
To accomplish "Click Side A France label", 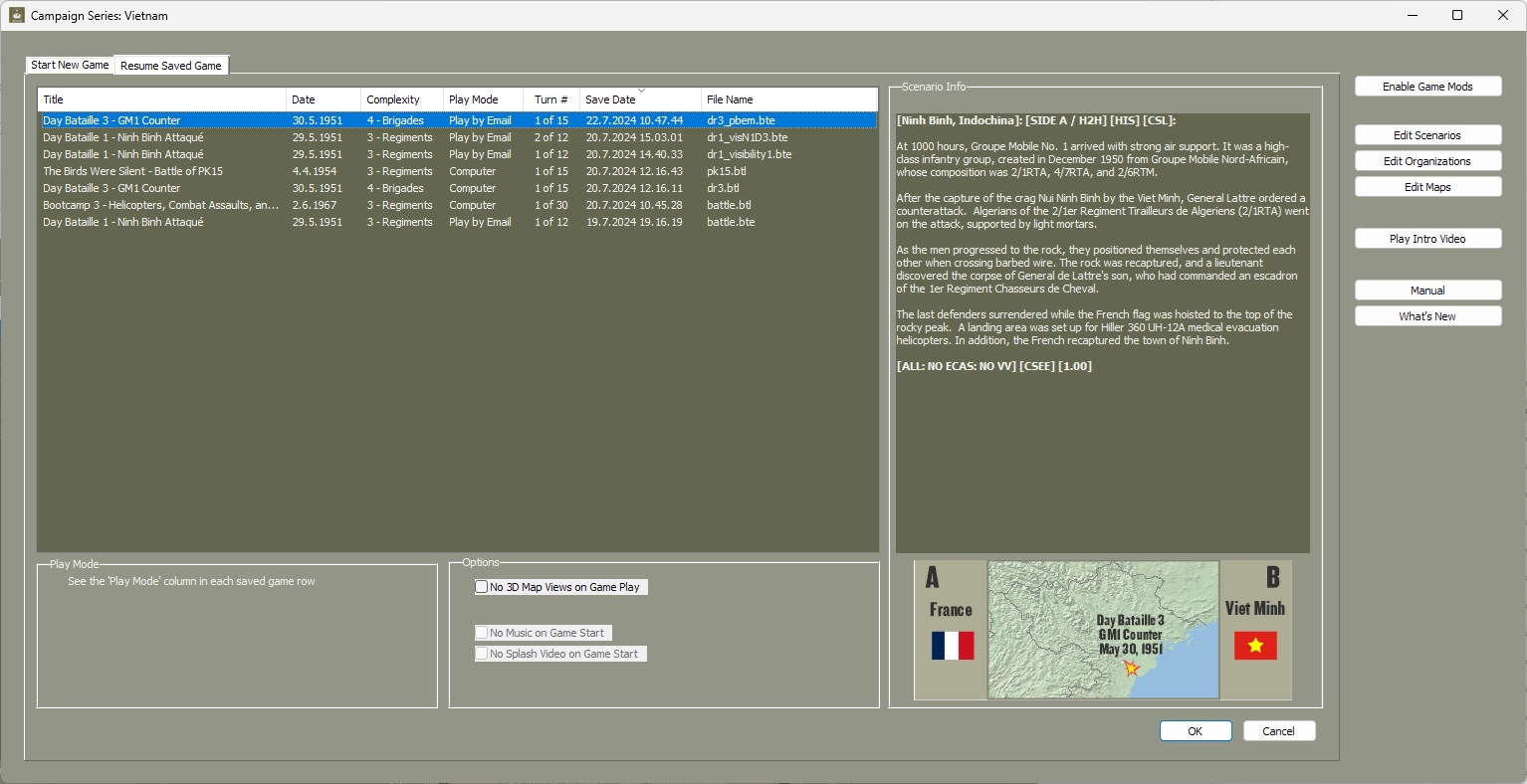I will tap(951, 610).
